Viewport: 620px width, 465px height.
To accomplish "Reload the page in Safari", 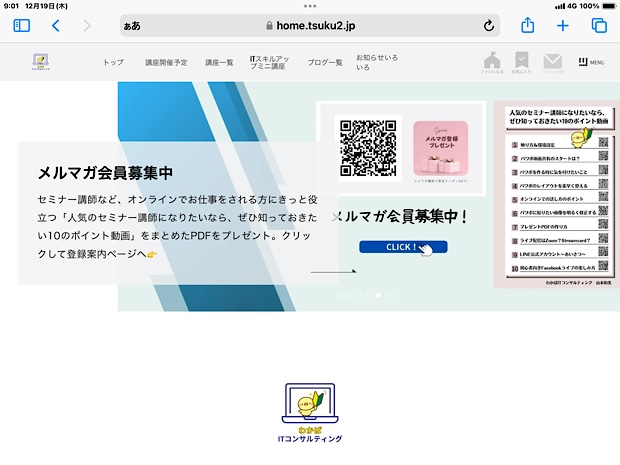I will [489, 26].
